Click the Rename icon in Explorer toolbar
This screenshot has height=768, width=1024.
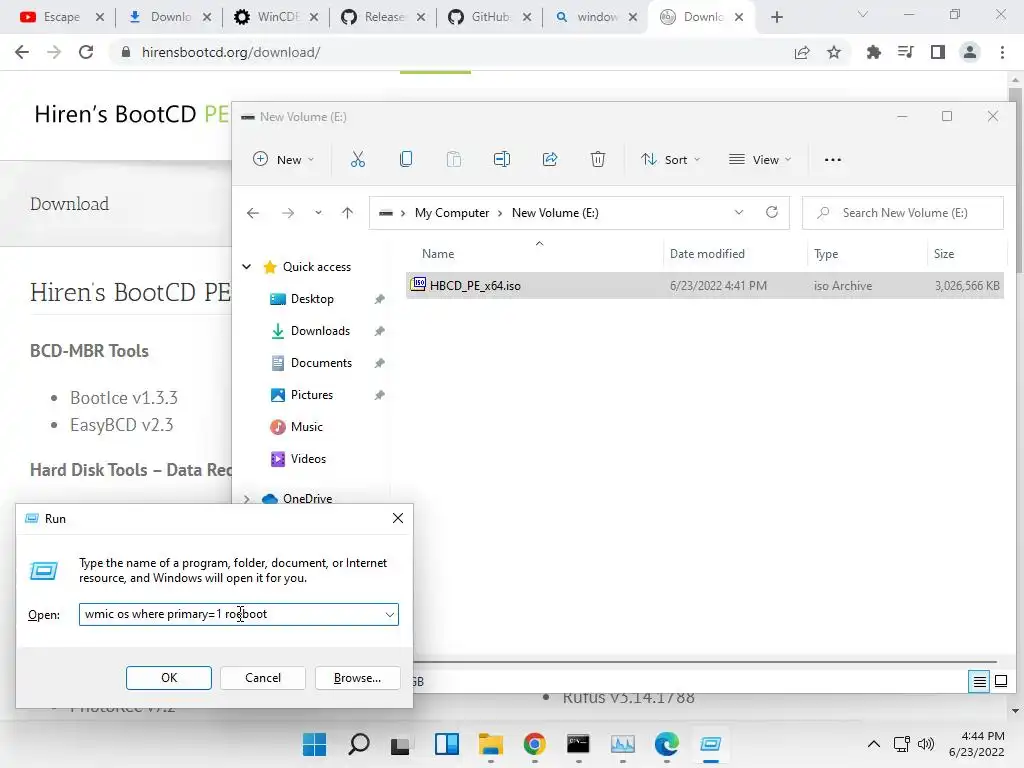pos(502,159)
